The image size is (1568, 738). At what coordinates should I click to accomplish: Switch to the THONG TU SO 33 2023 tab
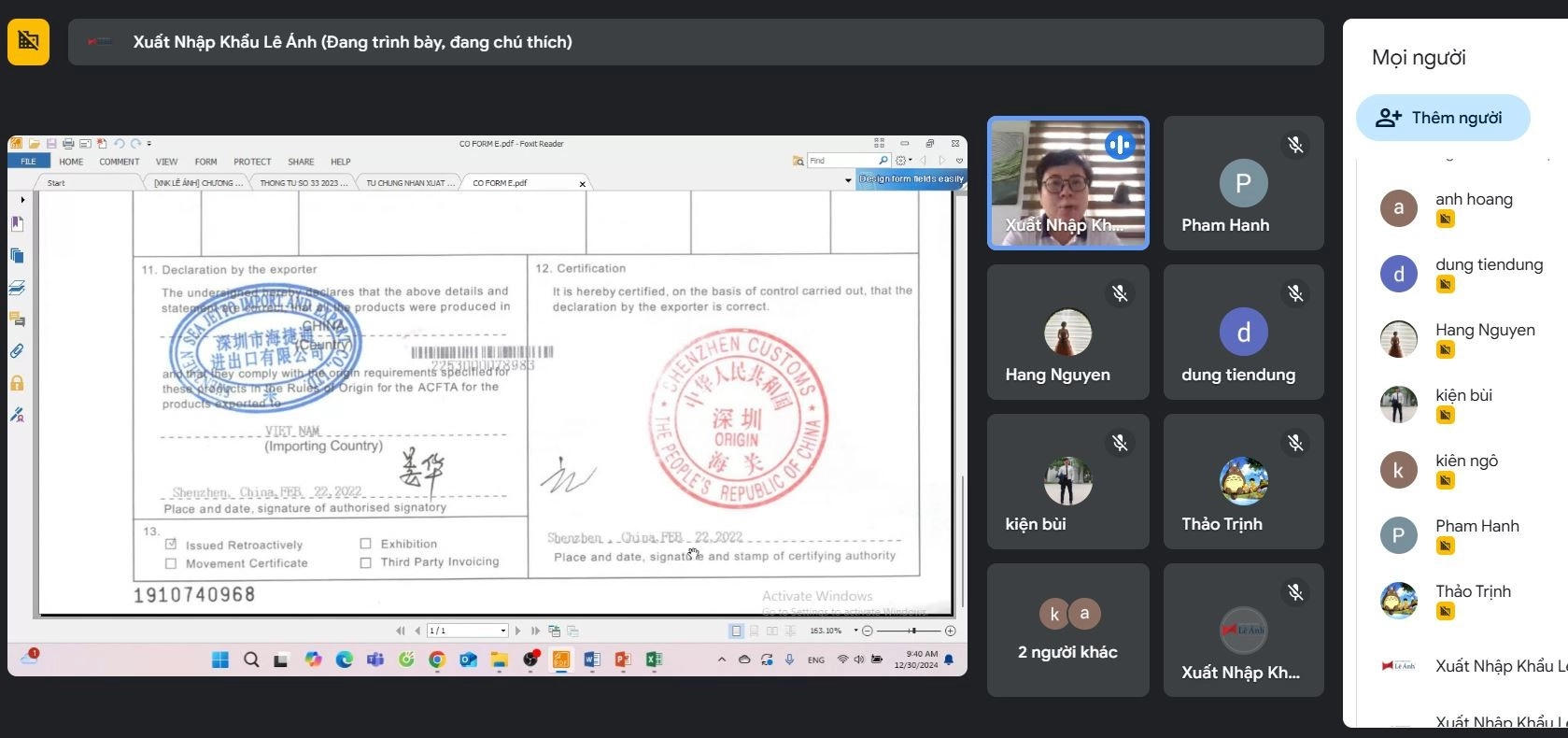tap(303, 183)
